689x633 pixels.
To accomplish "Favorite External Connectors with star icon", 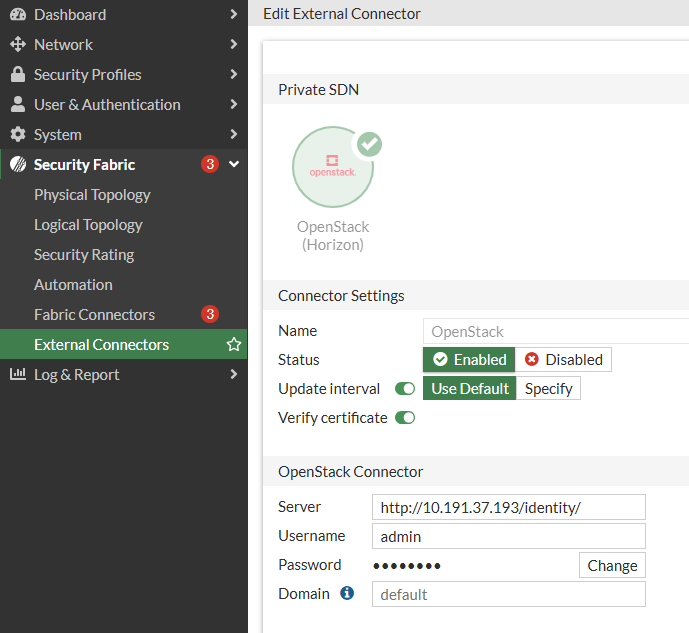I will (x=234, y=344).
